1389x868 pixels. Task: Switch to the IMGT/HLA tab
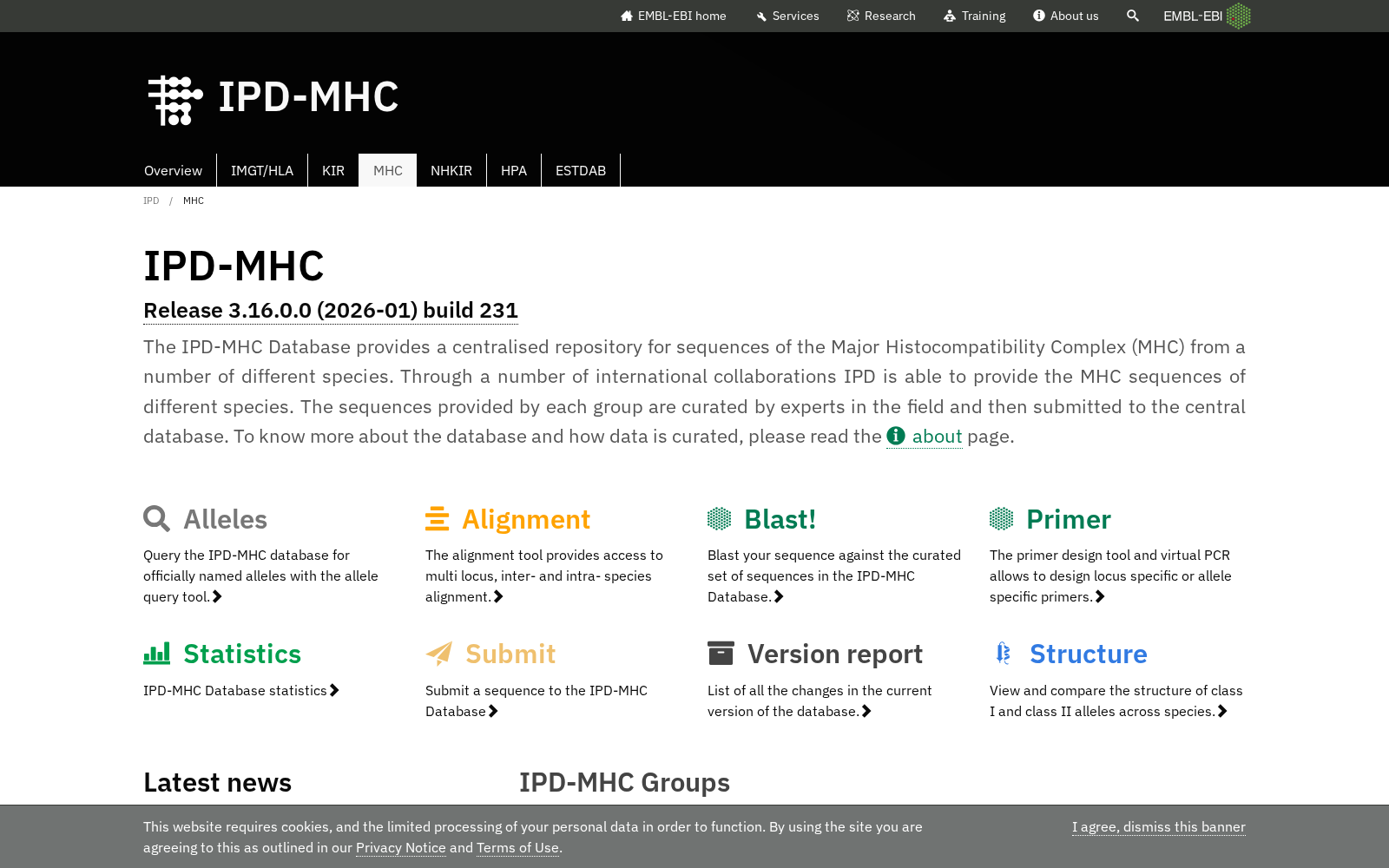pos(262,170)
